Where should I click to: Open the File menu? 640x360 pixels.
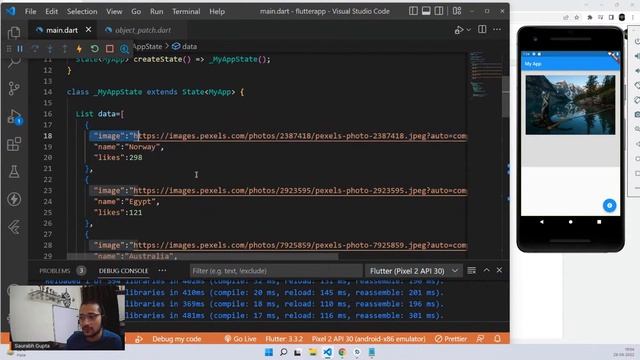tap(31, 11)
